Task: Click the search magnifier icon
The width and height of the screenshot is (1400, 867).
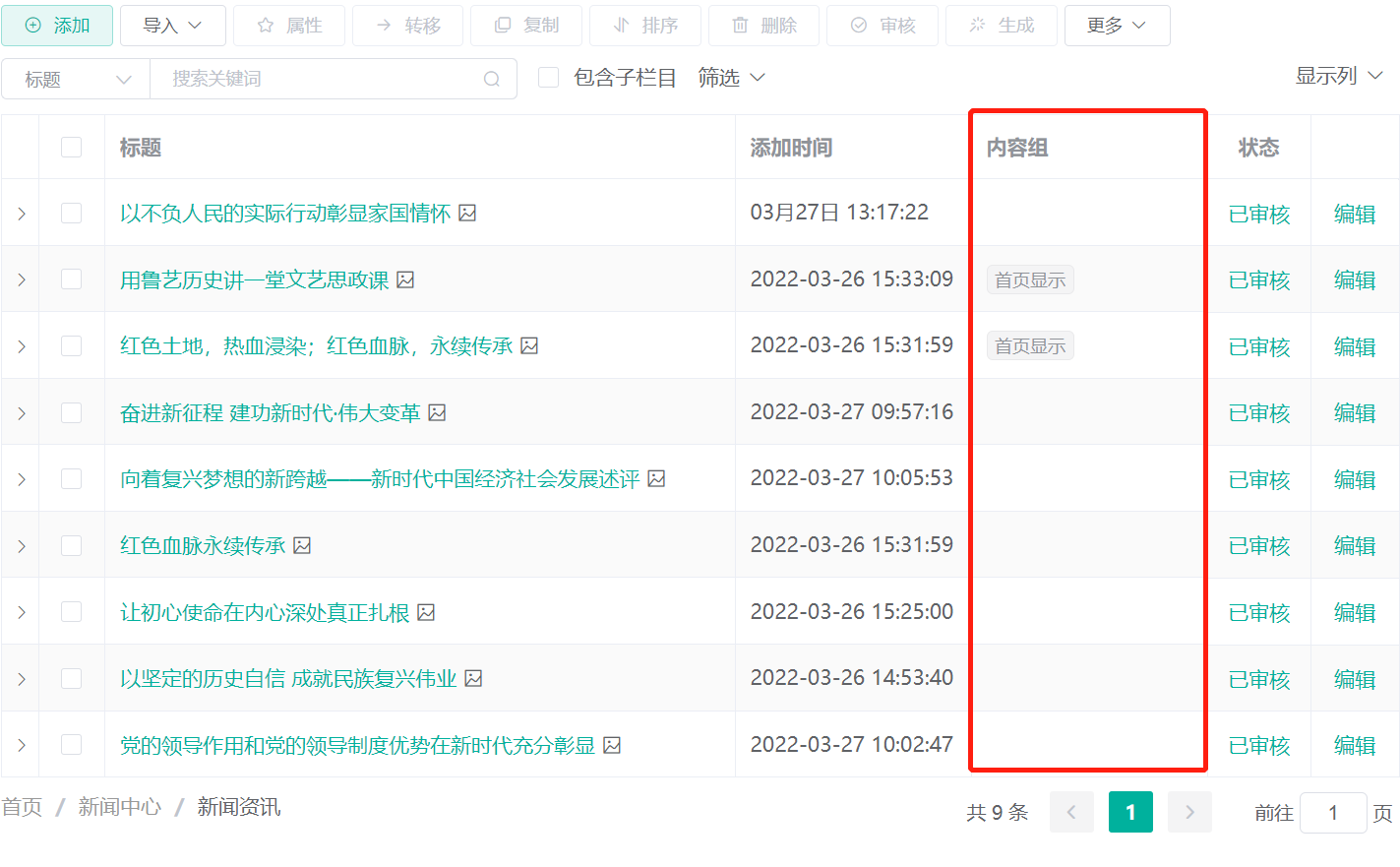Action: pyautogui.click(x=492, y=80)
